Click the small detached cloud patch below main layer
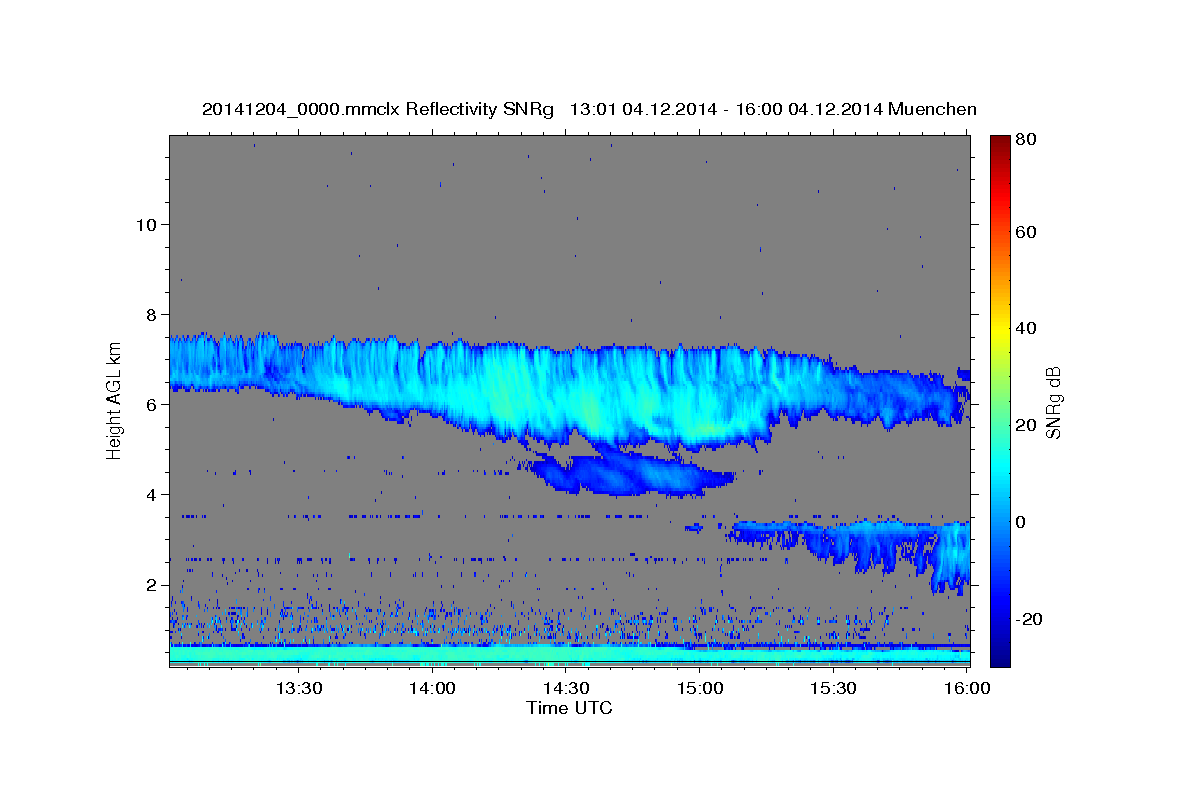This screenshot has height=800, width=1200. (x=630, y=475)
